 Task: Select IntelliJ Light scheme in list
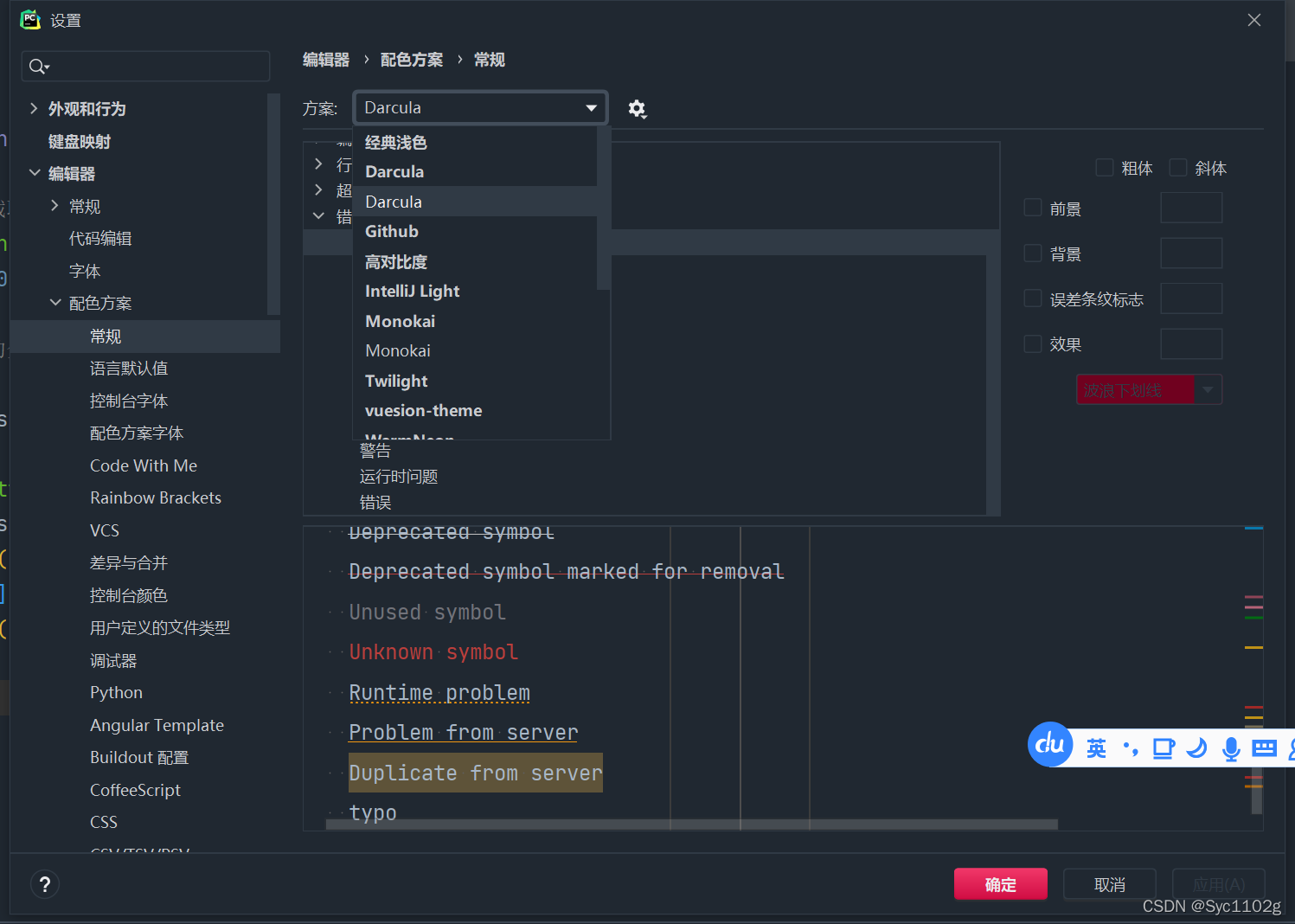(x=475, y=291)
